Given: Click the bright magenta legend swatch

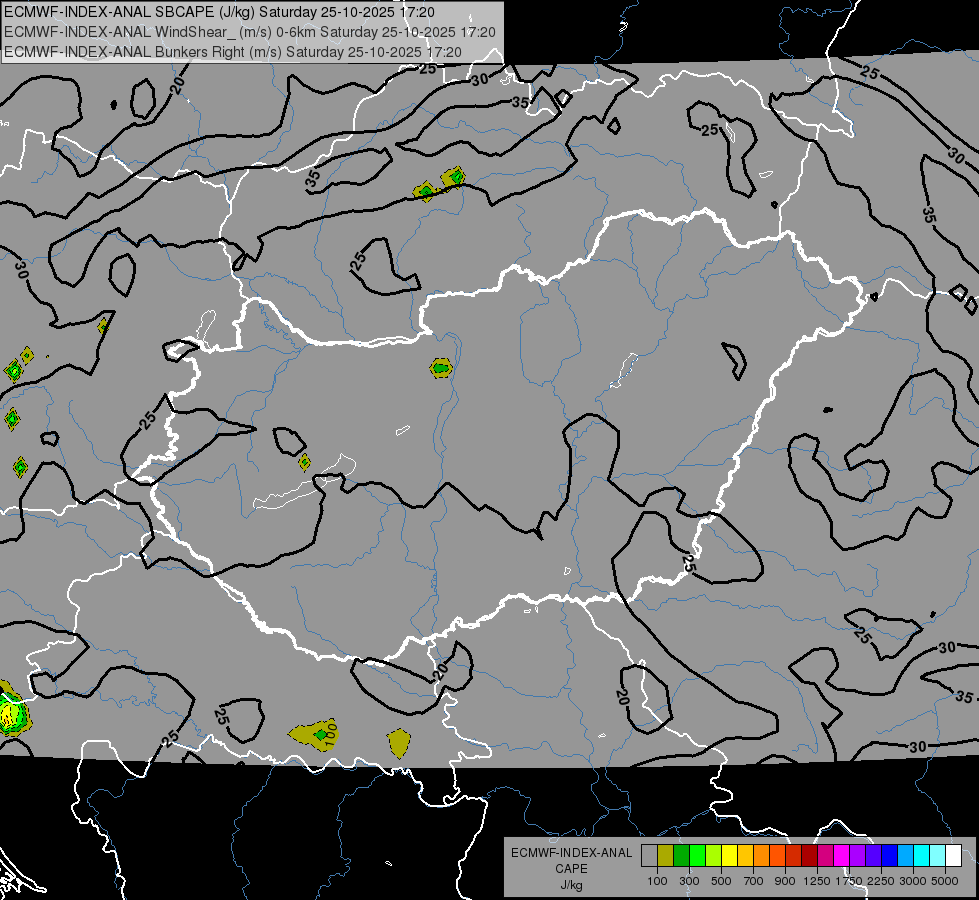Looking at the screenshot, I should click(x=842, y=855).
